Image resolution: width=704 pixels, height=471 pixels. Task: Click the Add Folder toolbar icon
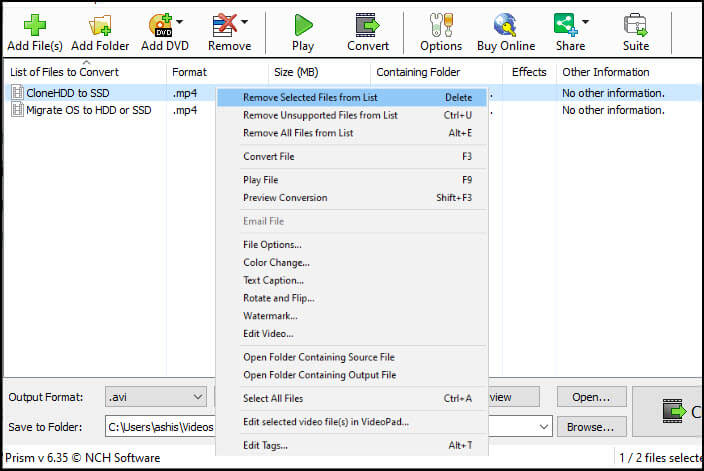(x=100, y=26)
